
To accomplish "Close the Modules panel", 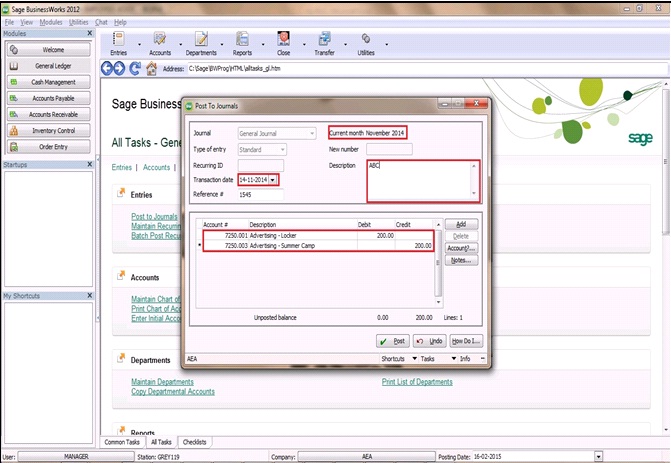I will point(89,33).
